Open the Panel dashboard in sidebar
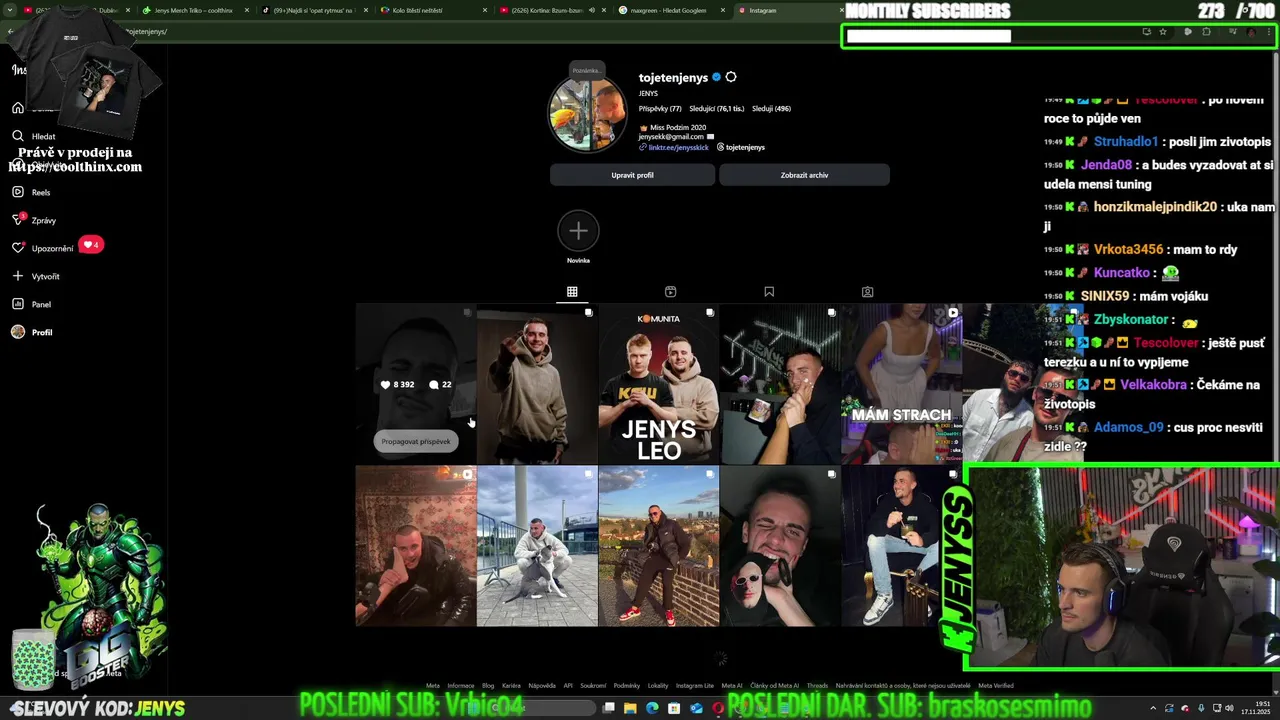Image resolution: width=1280 pixels, height=720 pixels. (32, 304)
